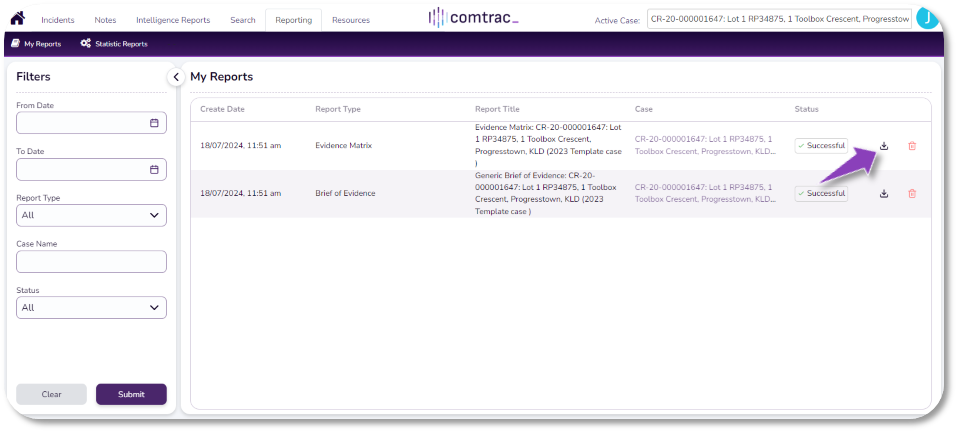Download the Brief of Evidence report
957x432 pixels.
(x=884, y=193)
